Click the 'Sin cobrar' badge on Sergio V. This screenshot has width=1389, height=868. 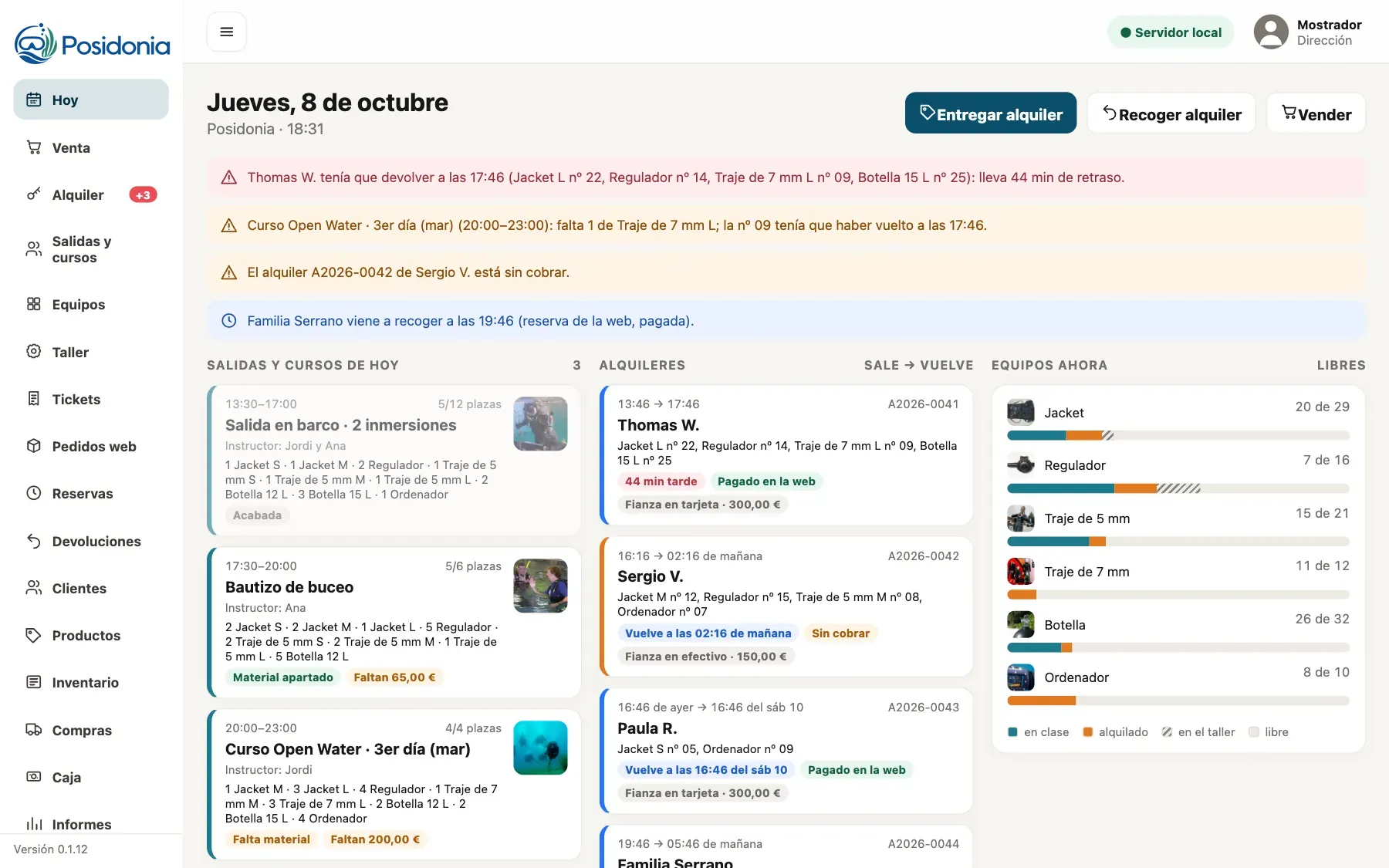click(840, 633)
